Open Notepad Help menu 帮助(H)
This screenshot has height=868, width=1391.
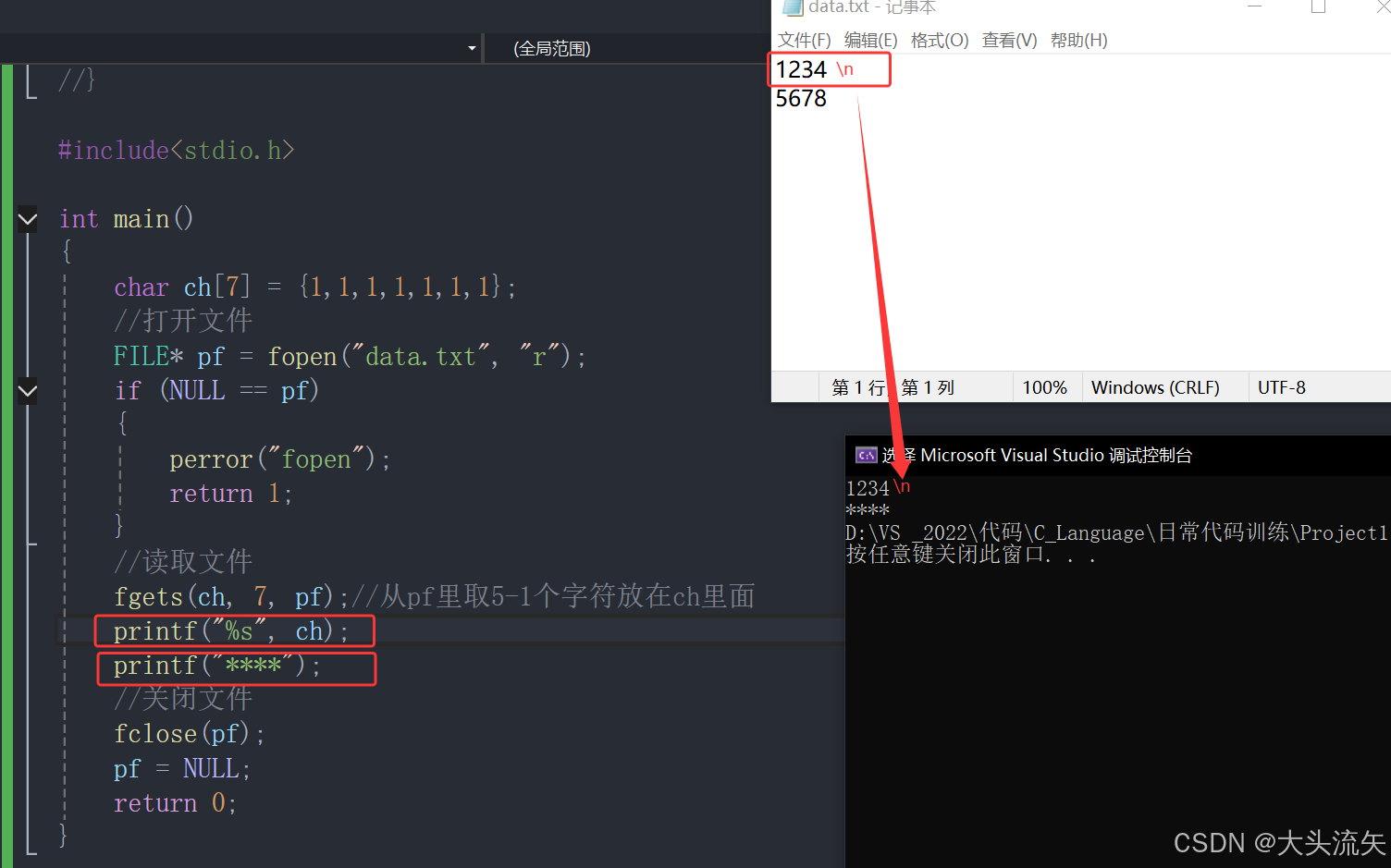tap(1078, 40)
